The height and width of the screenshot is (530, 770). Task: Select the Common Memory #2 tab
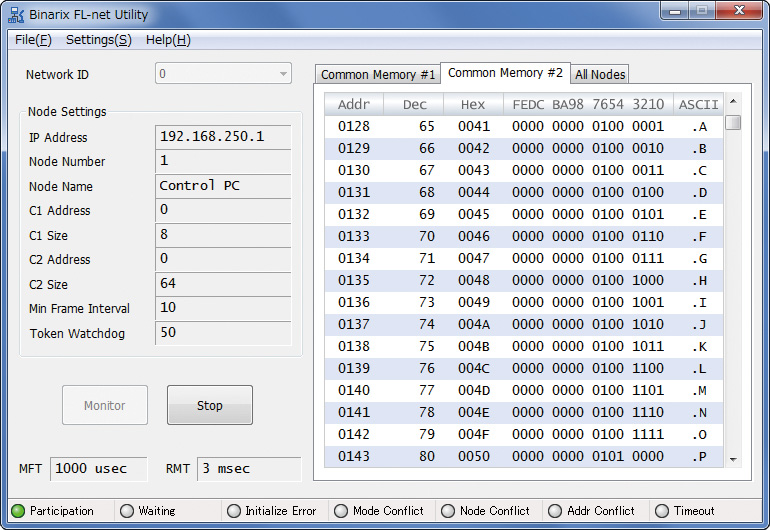(x=505, y=73)
